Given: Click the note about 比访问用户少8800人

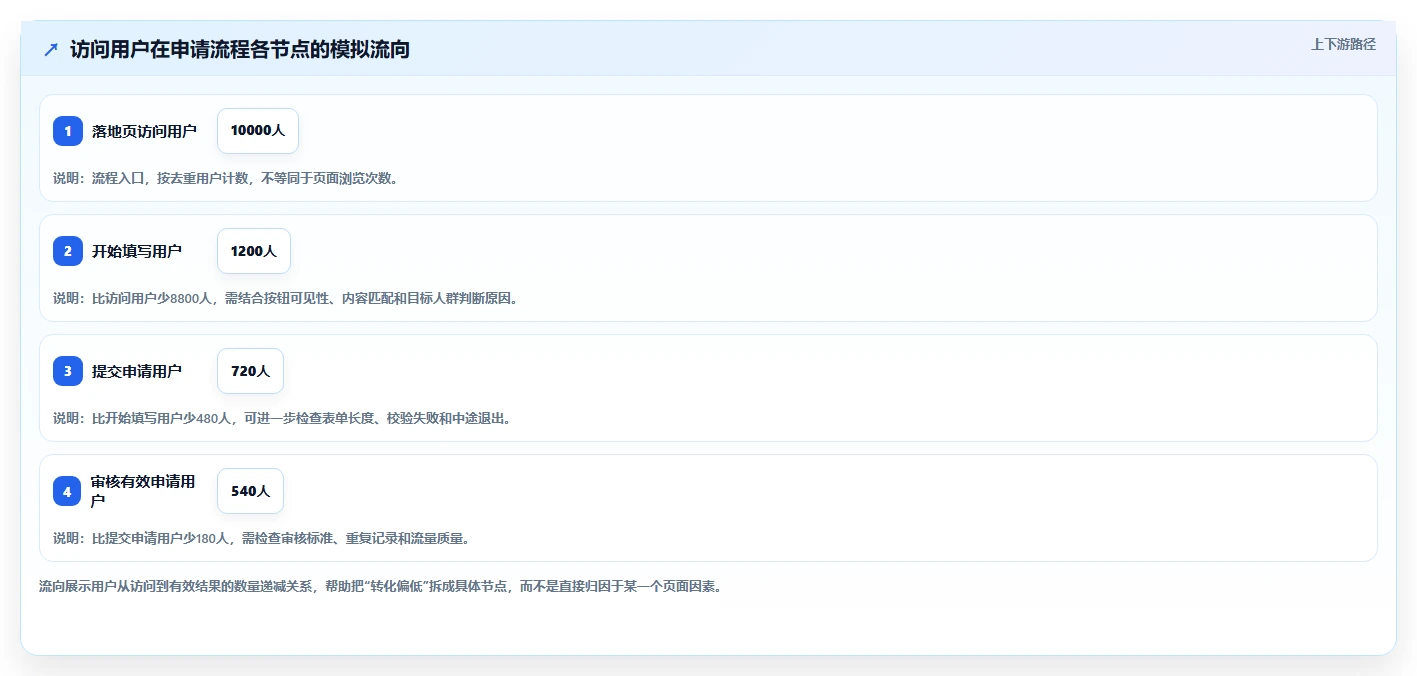Looking at the screenshot, I should [x=286, y=298].
